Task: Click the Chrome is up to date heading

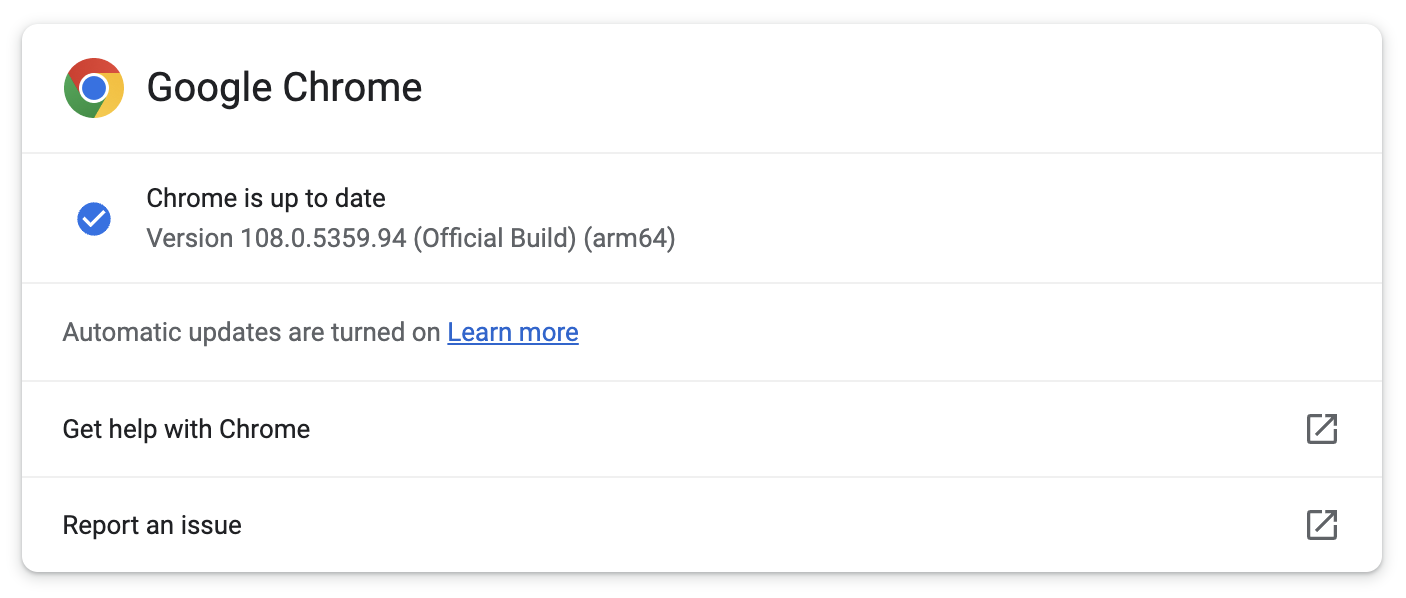Action: click(265, 198)
